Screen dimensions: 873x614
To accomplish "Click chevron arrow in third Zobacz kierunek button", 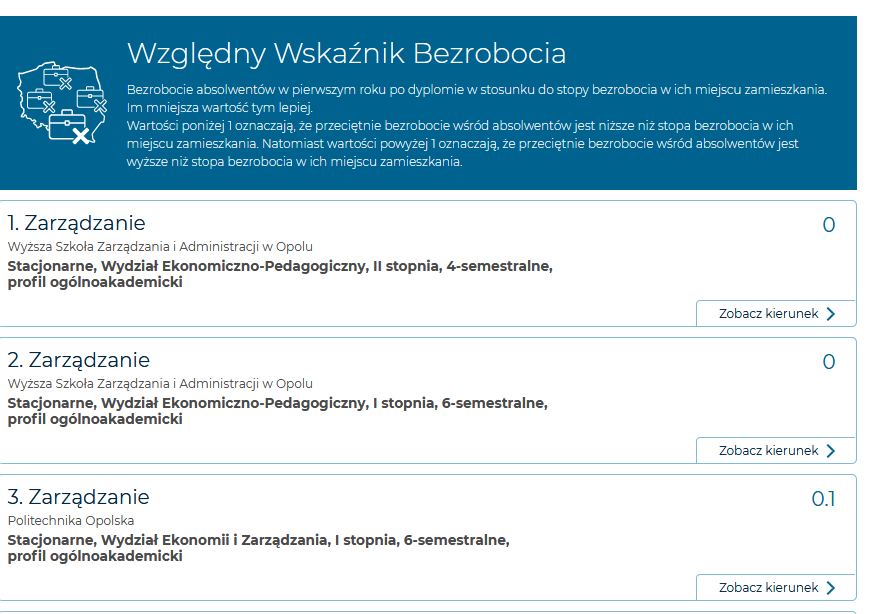I will pos(831,588).
